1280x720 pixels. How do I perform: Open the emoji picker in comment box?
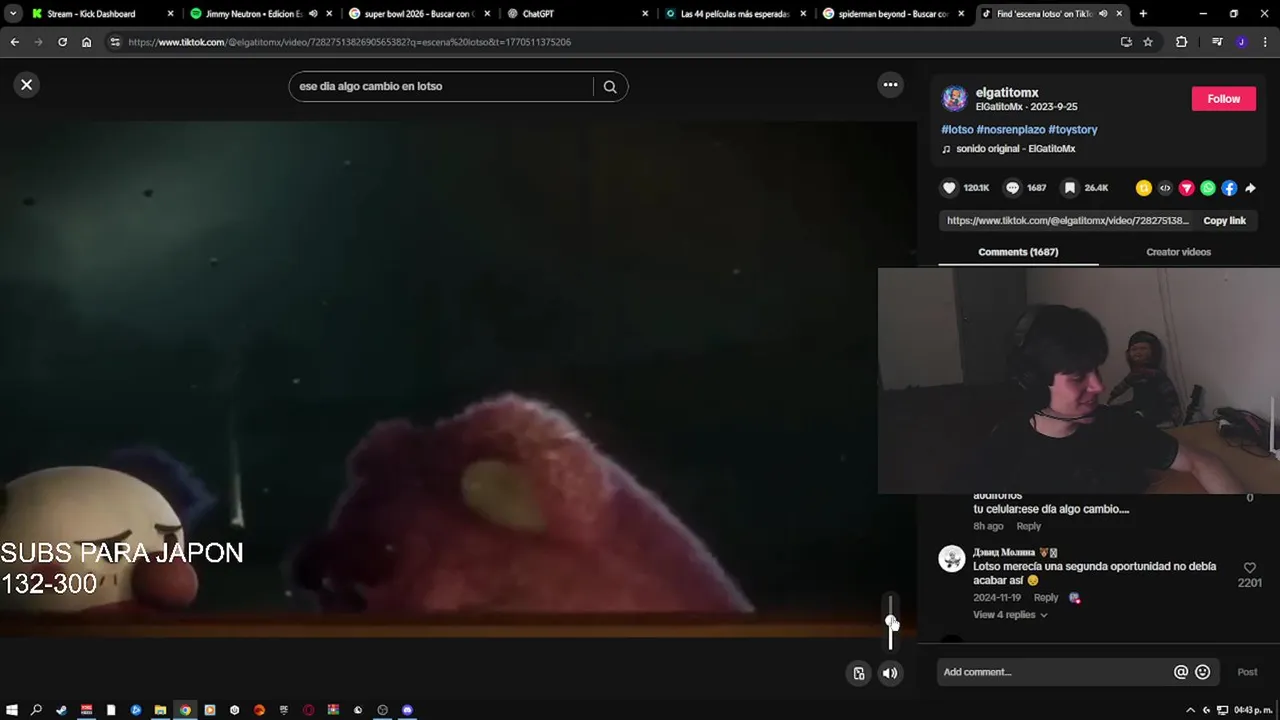[x=1203, y=672]
